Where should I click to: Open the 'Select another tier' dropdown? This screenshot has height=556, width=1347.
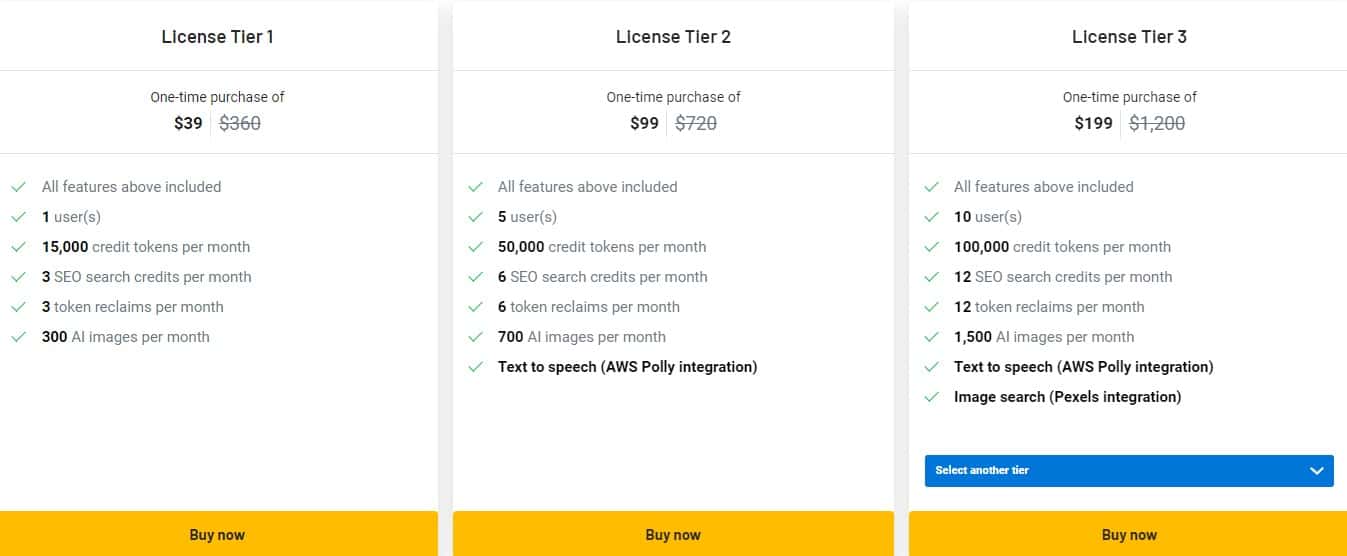coord(1128,471)
